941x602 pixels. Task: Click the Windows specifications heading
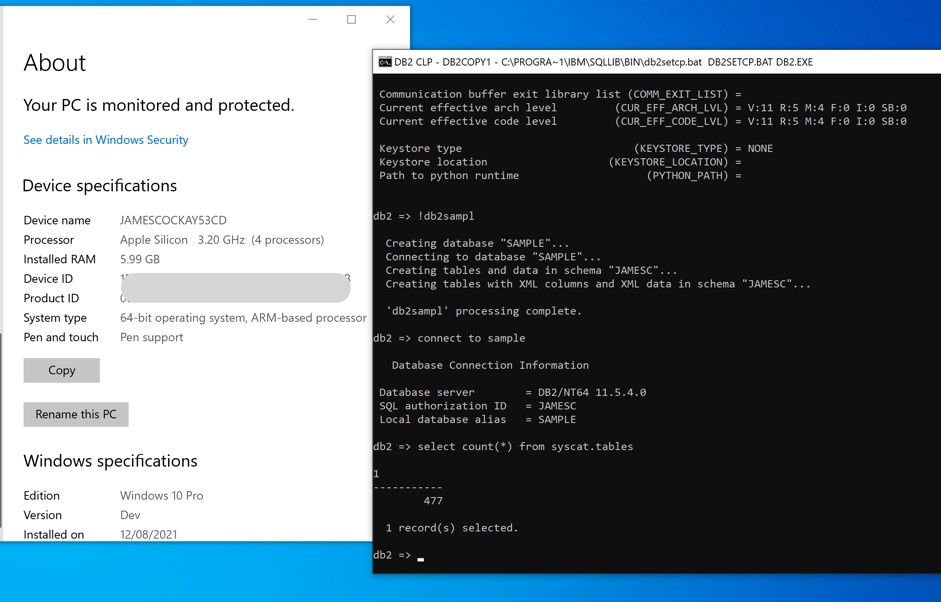tap(110, 461)
